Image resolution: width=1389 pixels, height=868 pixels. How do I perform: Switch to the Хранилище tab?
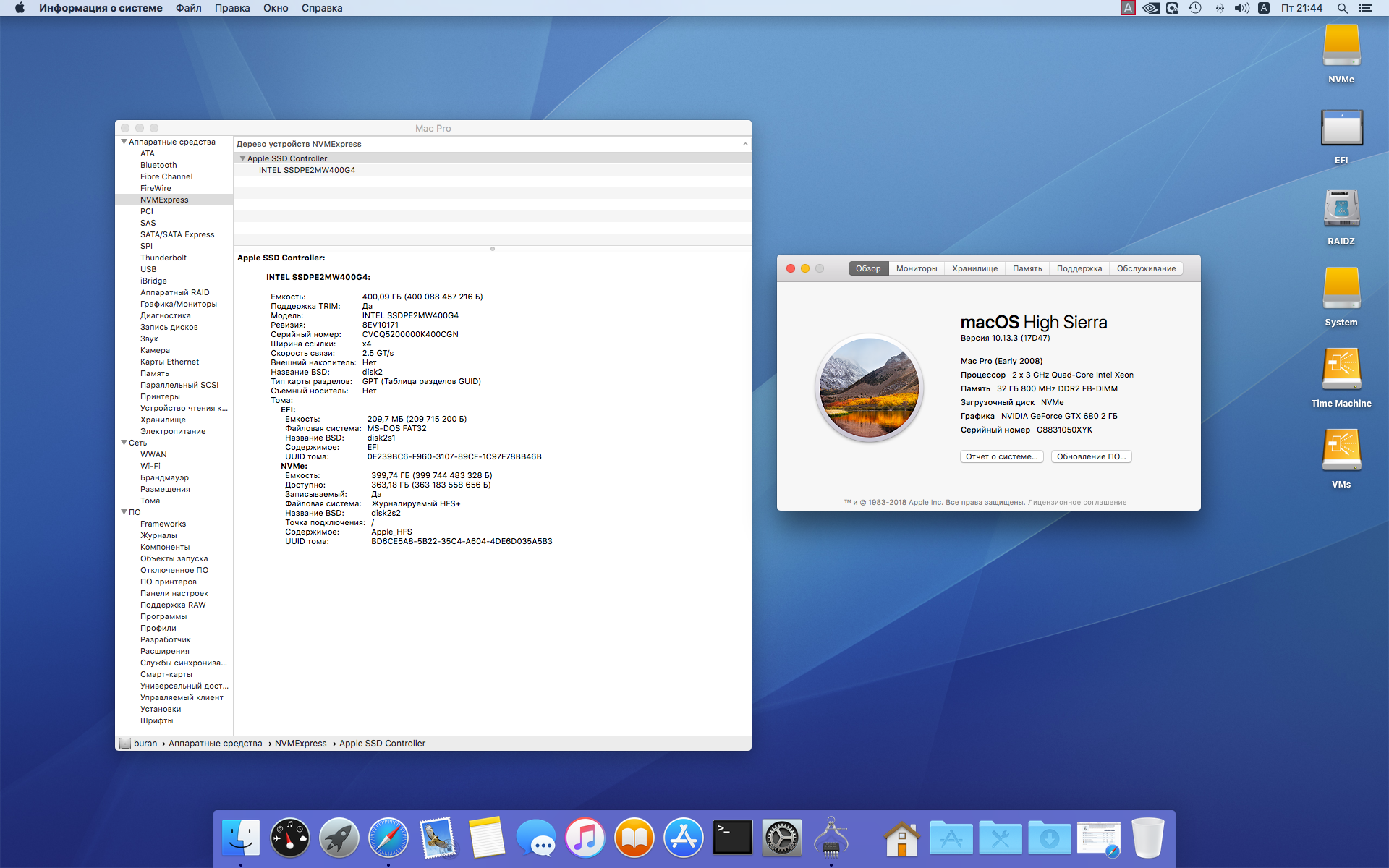[x=974, y=268]
